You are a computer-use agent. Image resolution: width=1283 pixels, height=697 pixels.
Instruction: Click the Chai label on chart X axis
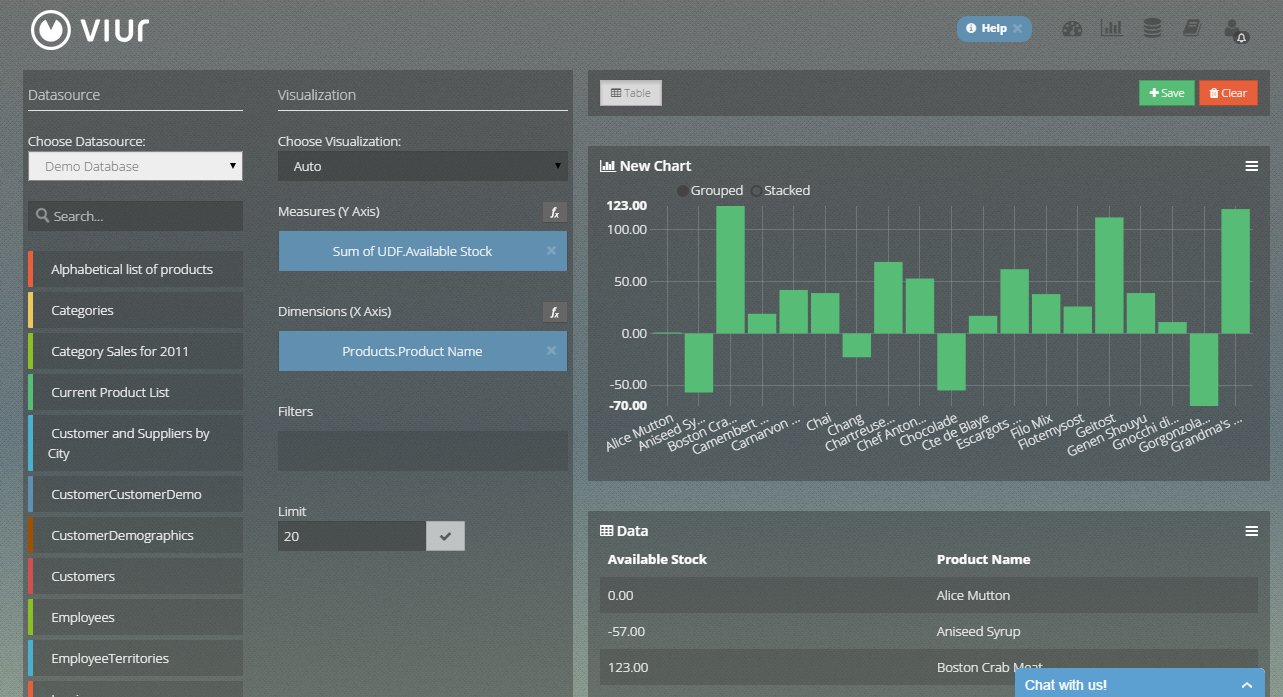pos(818,423)
